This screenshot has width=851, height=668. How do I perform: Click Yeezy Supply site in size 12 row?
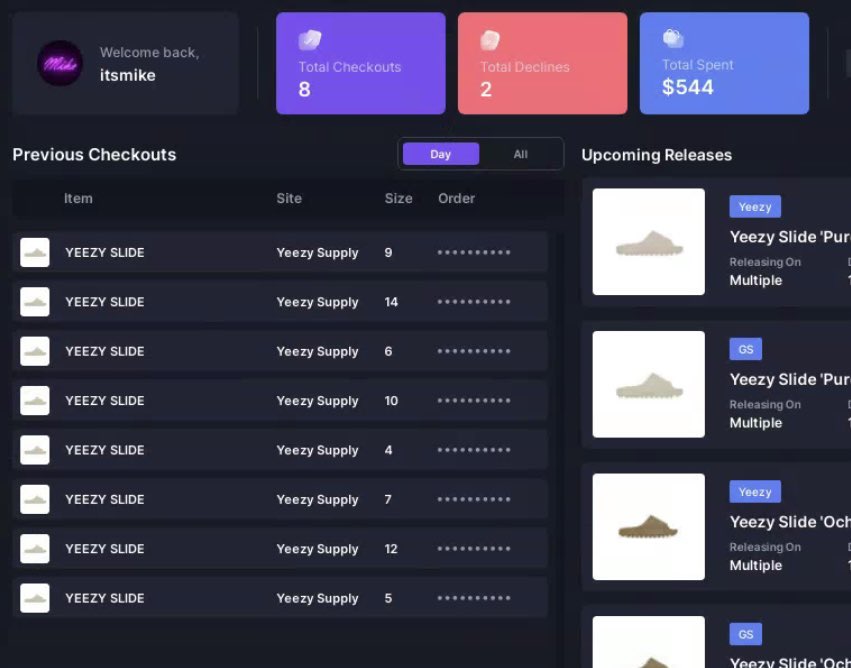click(x=317, y=549)
